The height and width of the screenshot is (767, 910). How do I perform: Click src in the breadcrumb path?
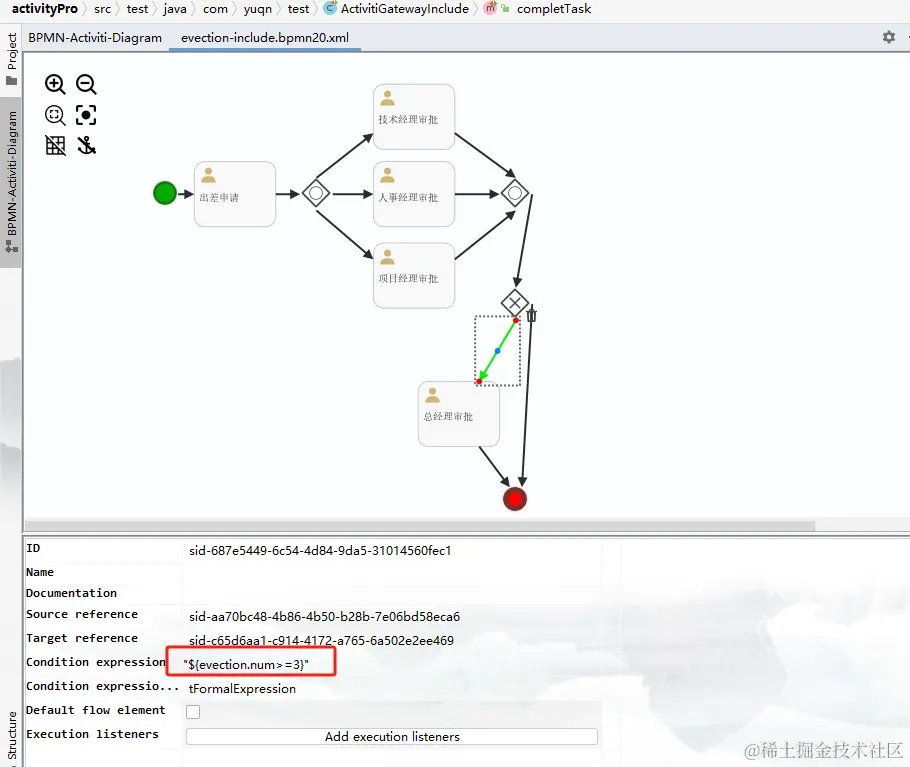coord(102,9)
